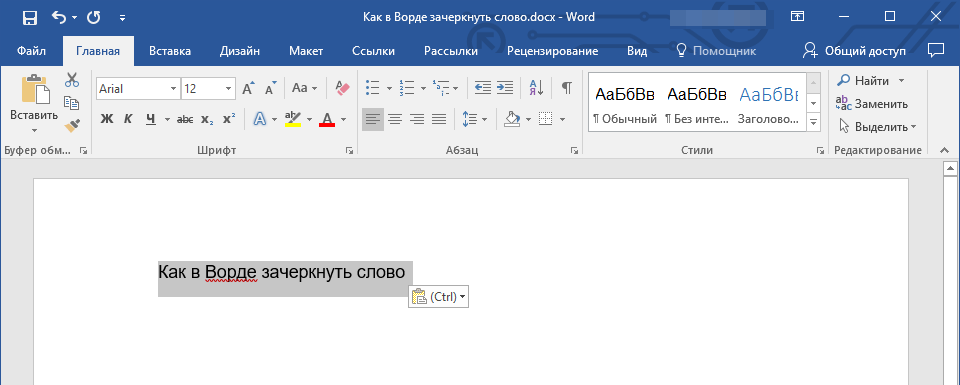Cut the selection with the scissors icon

(72, 80)
